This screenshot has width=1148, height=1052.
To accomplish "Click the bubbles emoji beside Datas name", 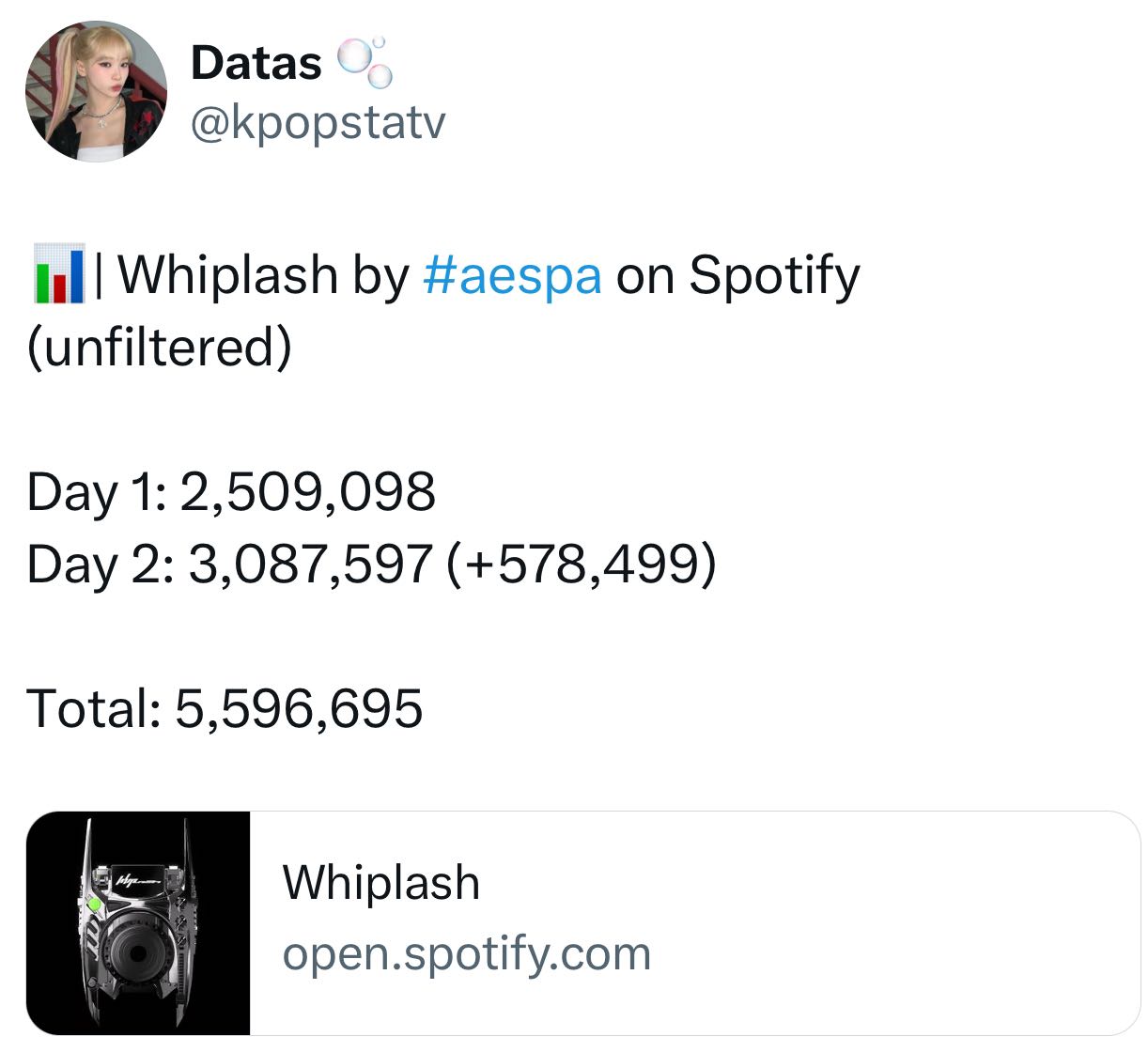I will [364, 62].
